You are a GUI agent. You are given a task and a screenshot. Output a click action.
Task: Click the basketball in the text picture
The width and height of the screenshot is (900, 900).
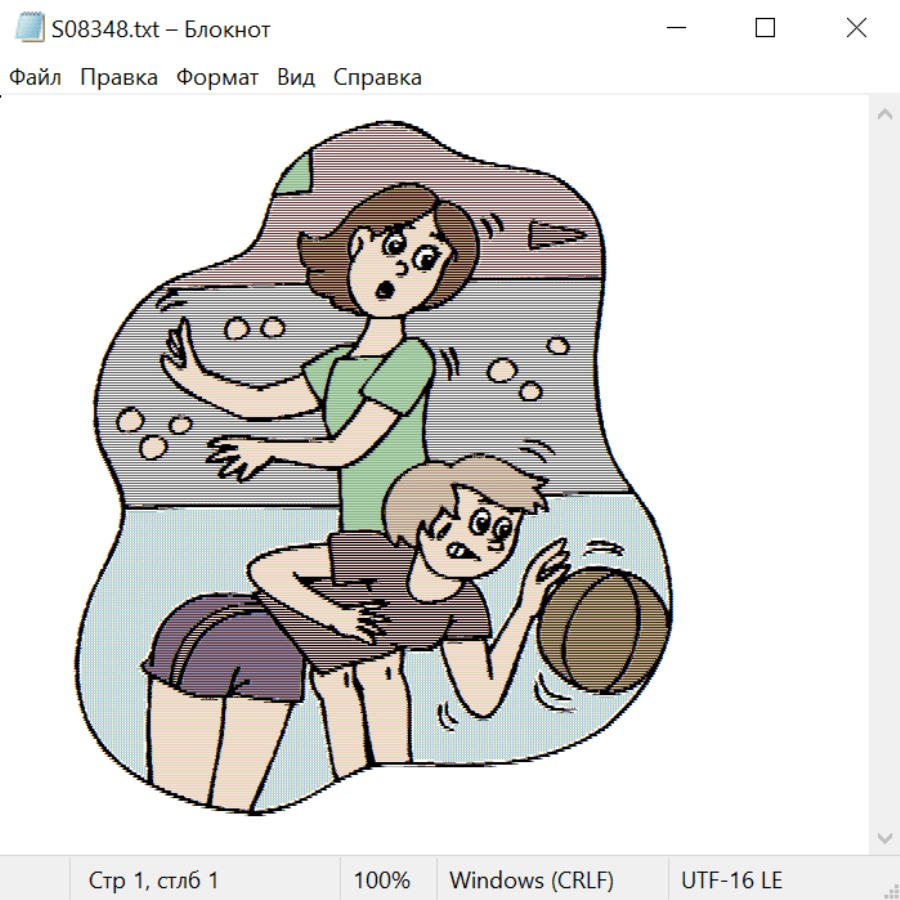pos(602,630)
